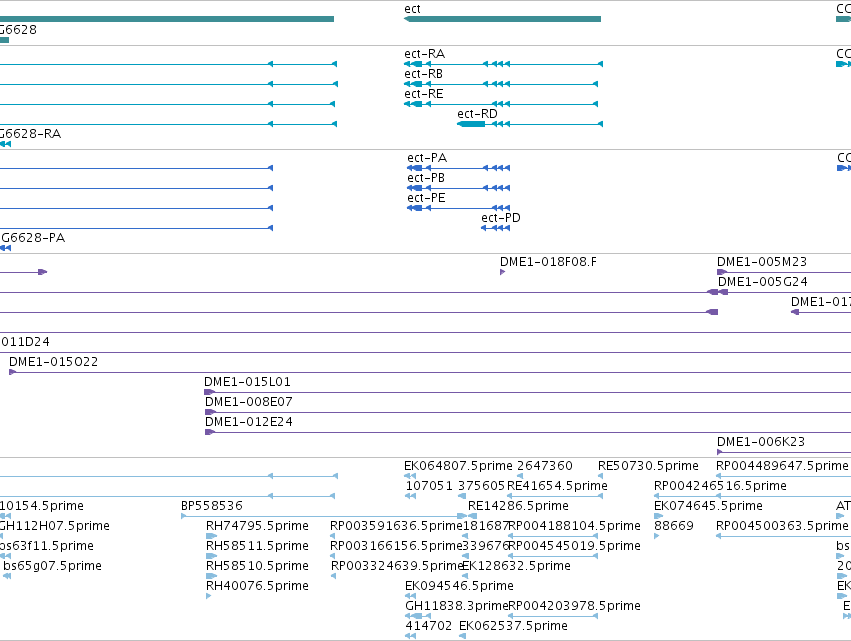Select the RH58510.5prime EST label
Viewport: 851px width, 641px height.
257,567
